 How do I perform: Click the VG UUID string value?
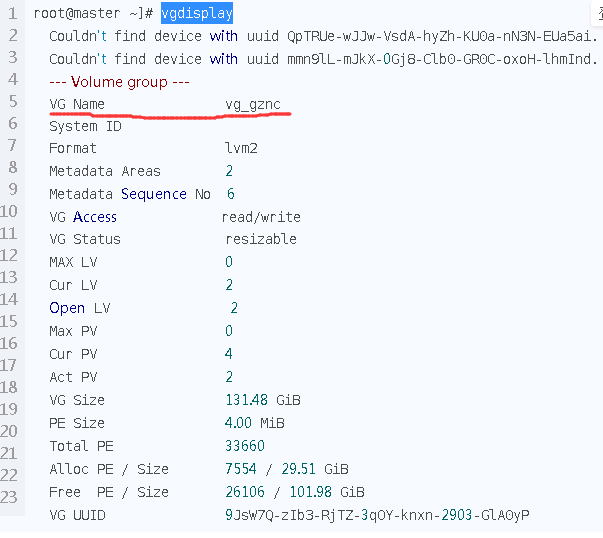point(377,515)
